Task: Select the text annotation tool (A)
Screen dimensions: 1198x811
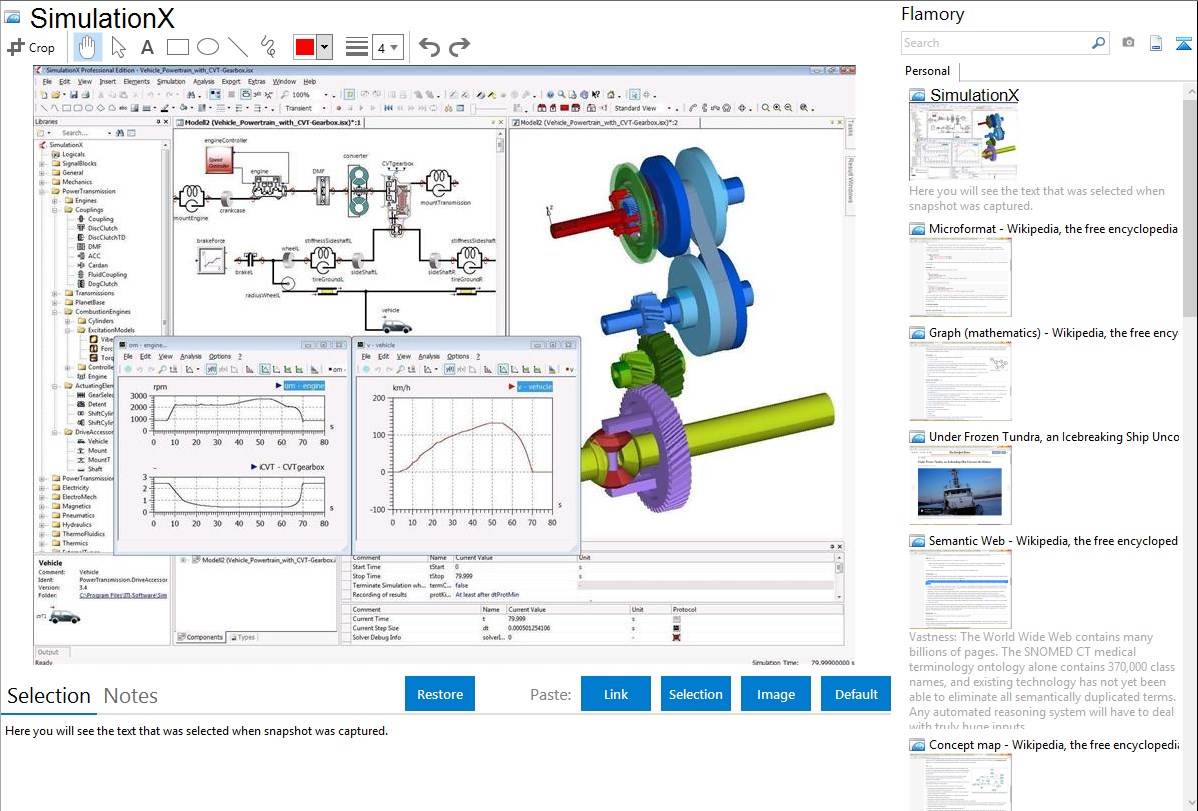Action: point(147,47)
